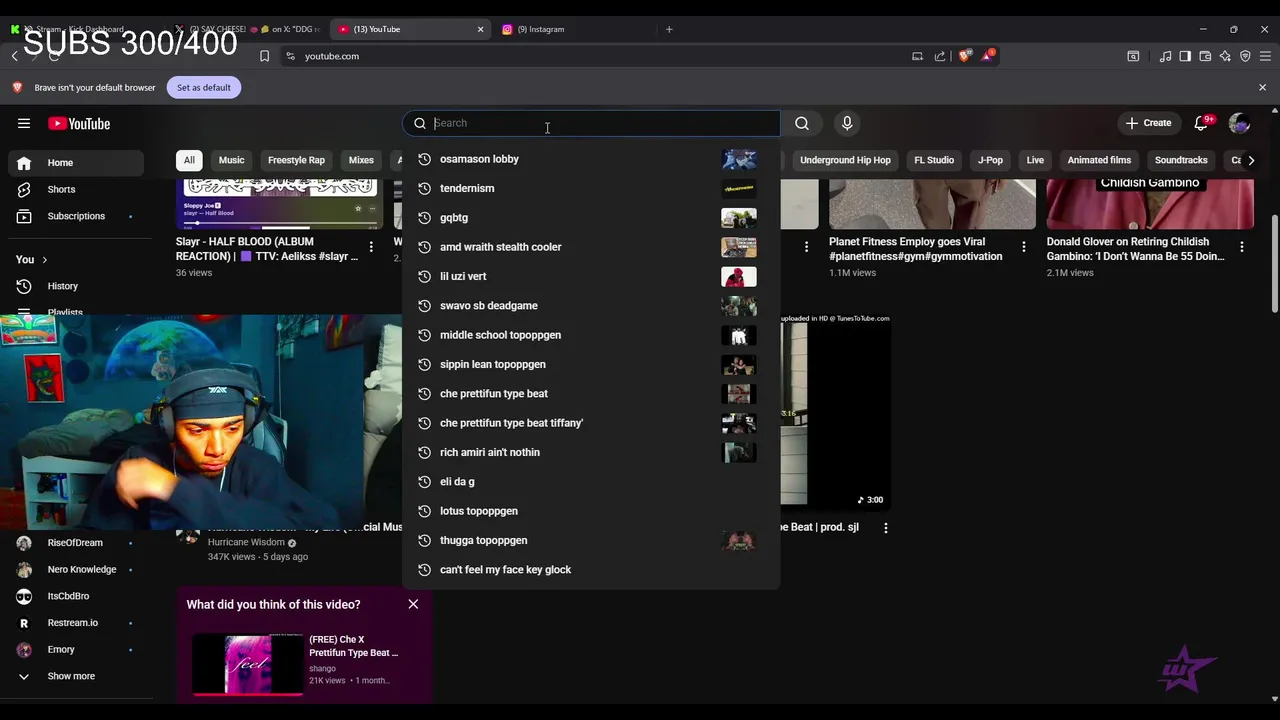
Task: Select the J-Pop filter chip
Action: pyautogui.click(x=990, y=160)
